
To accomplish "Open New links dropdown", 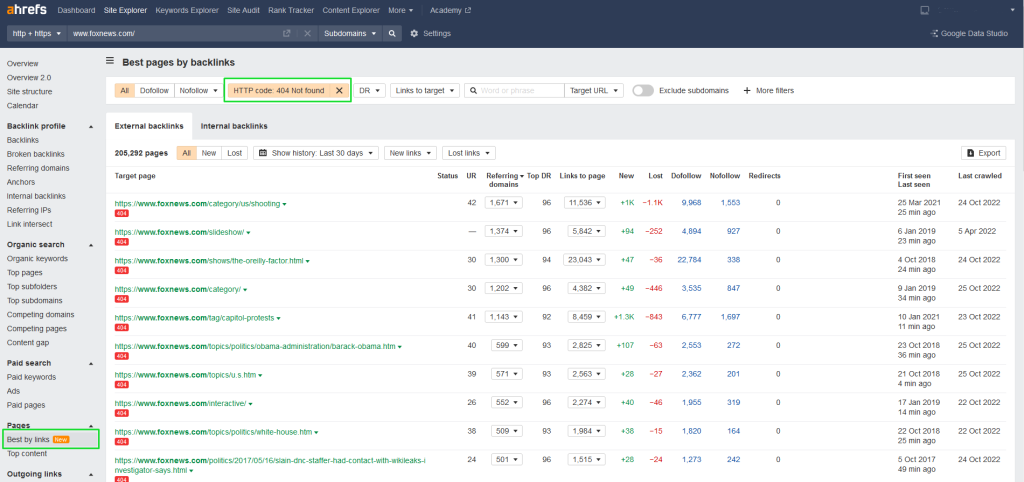I will (410, 153).
